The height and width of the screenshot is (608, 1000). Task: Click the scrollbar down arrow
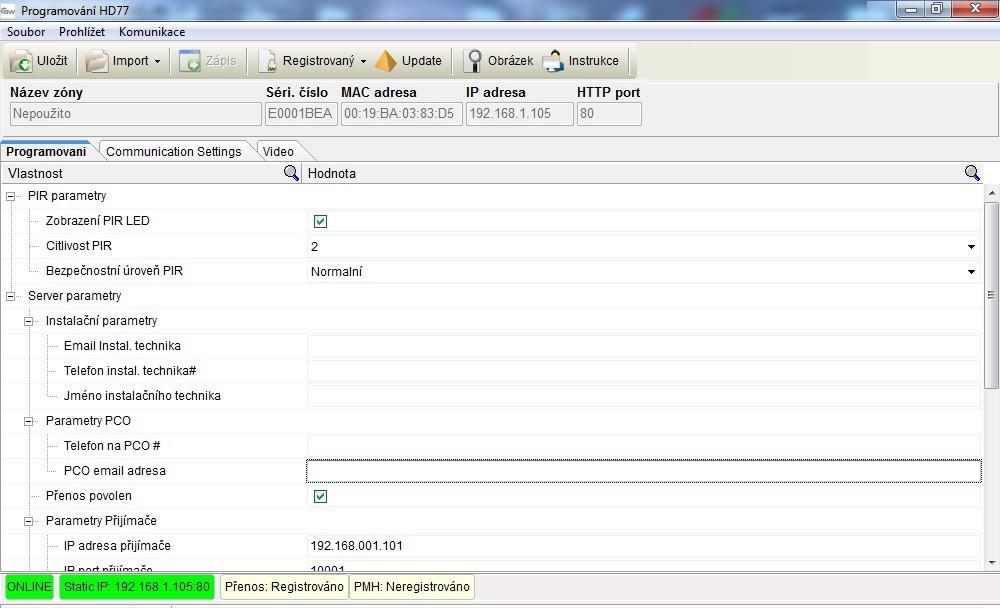point(991,563)
